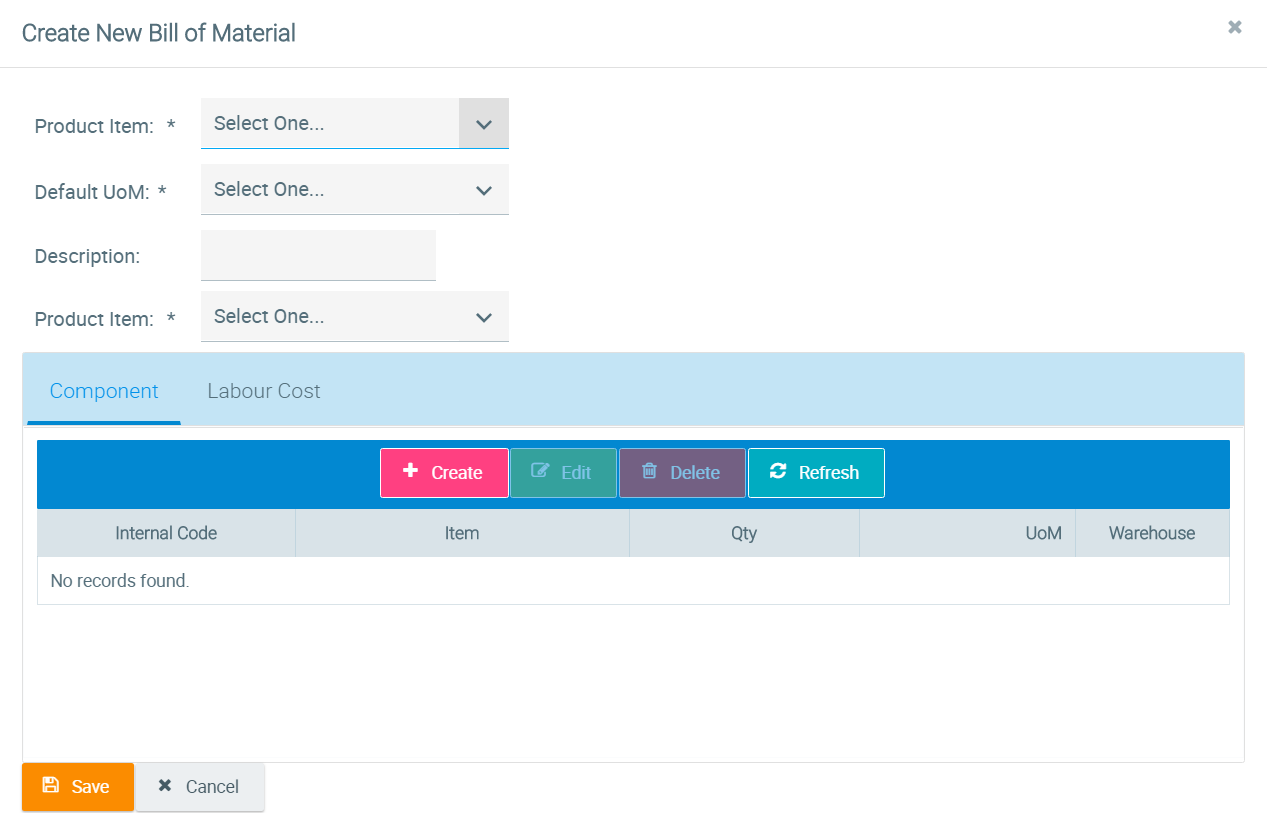Expand the first Product Item dropdown arrow
This screenshot has height=813, width=1267.
tap(484, 124)
